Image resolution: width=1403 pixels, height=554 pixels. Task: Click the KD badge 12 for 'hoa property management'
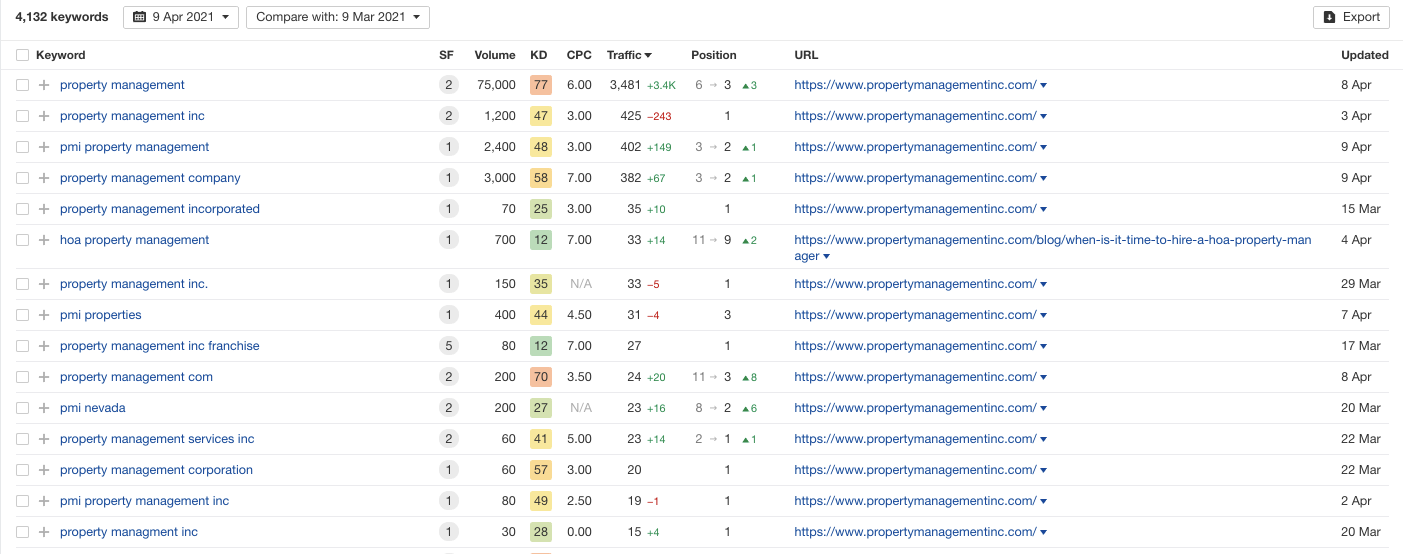tap(540, 240)
